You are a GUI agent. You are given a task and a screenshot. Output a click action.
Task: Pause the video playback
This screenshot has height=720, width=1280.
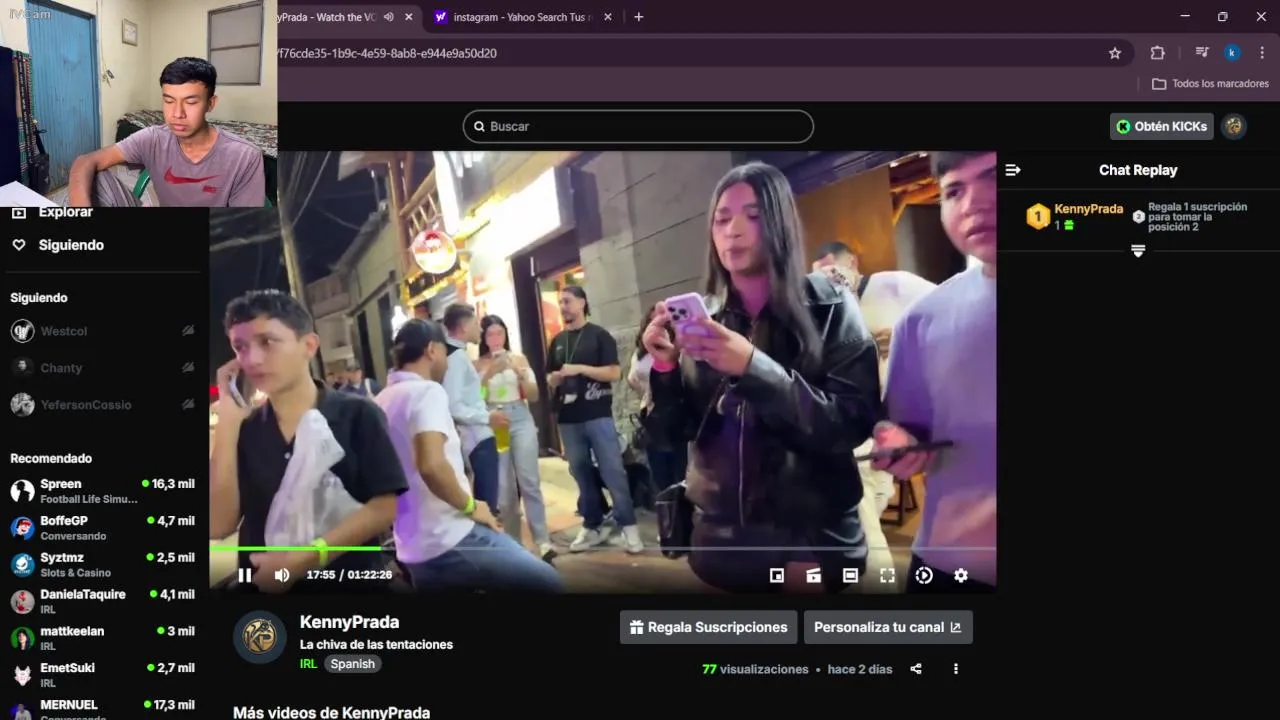pos(245,575)
